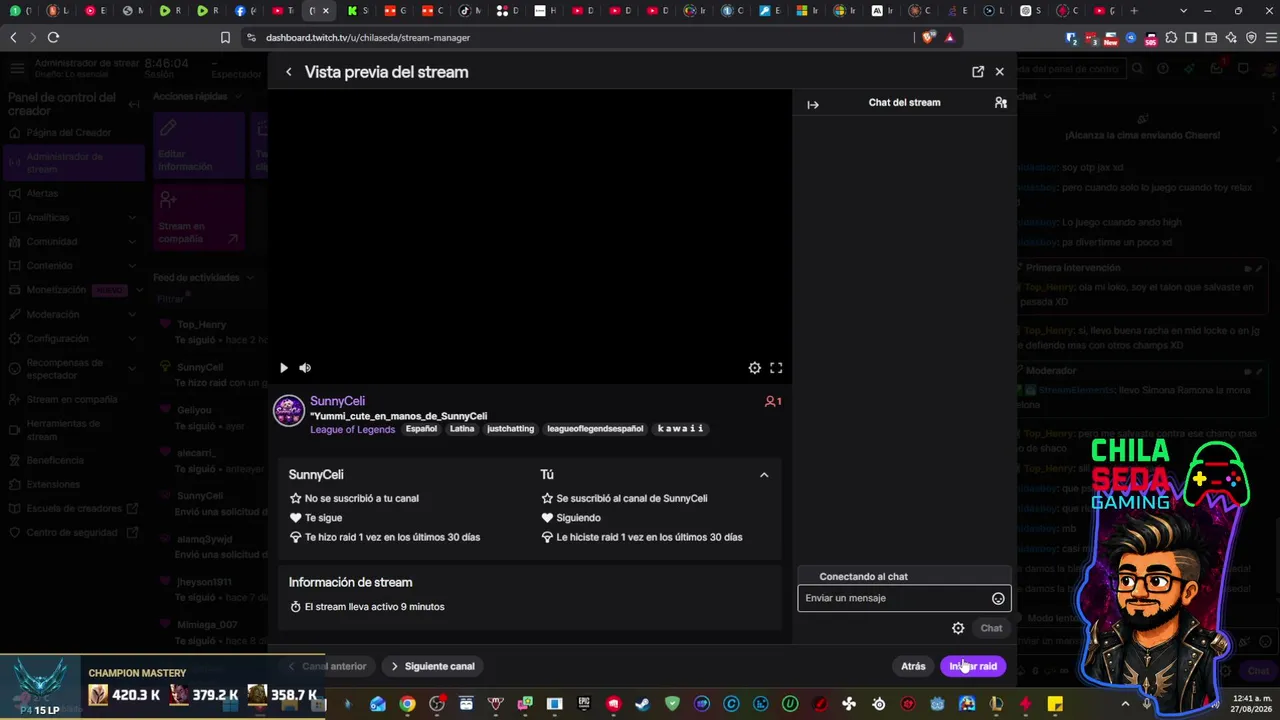Select the Español tag
The image size is (1280, 720).
pos(421,429)
